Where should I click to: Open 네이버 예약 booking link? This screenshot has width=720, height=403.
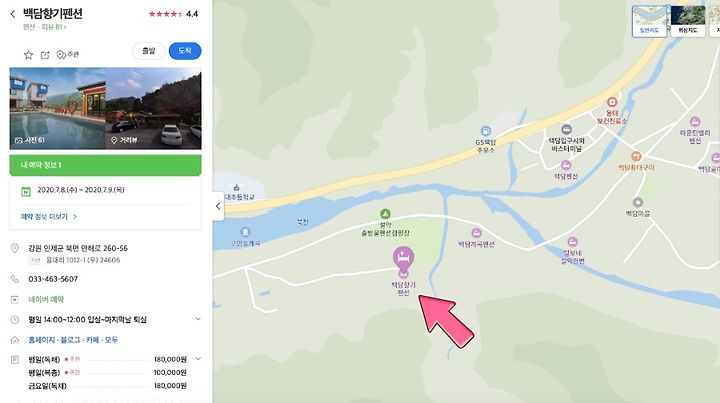point(46,299)
